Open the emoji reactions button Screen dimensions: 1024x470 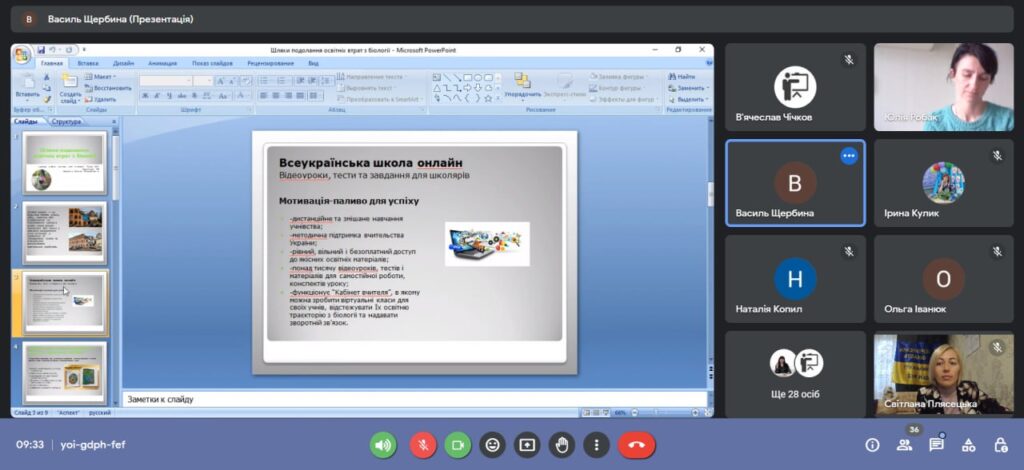(x=492, y=445)
